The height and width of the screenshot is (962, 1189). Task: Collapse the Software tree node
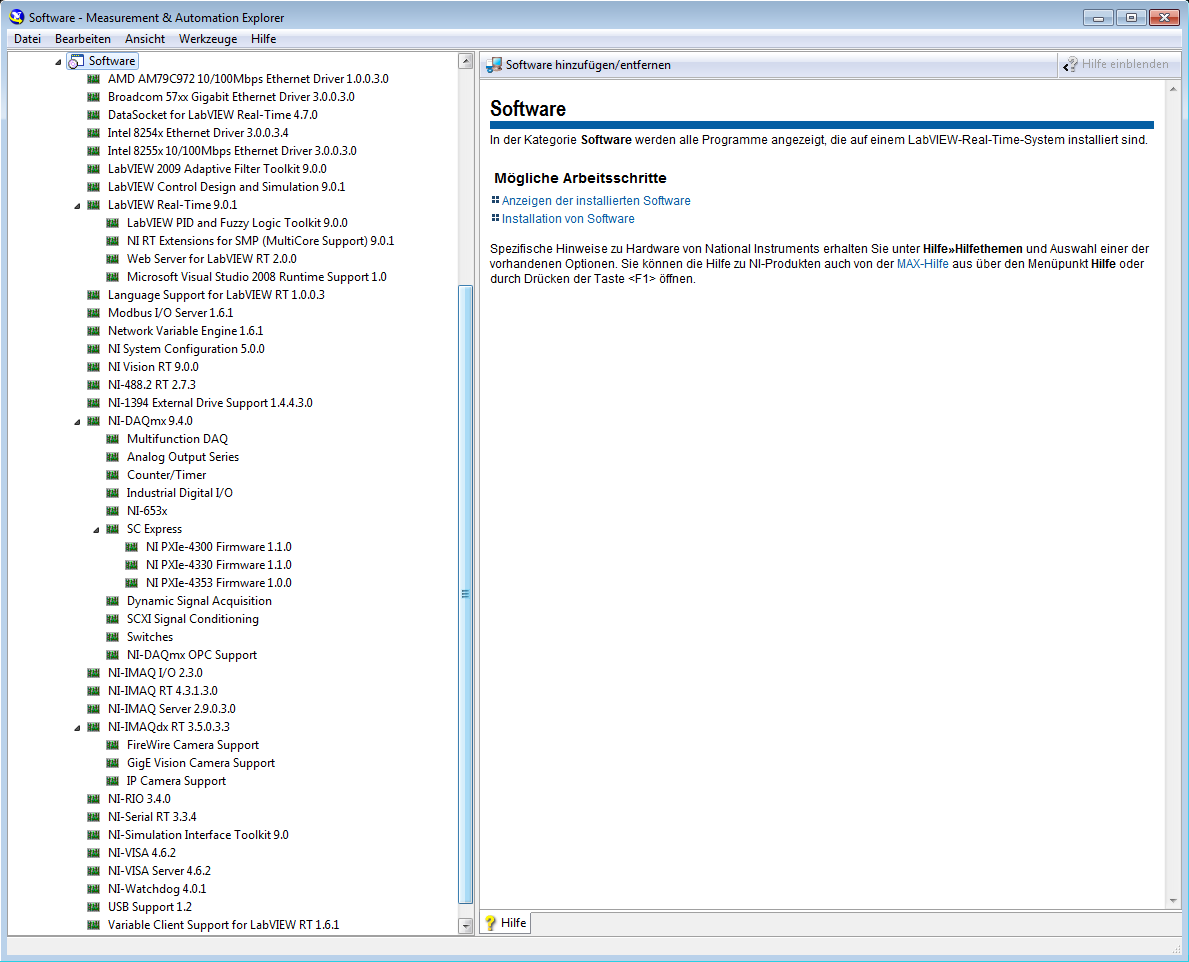[58, 62]
